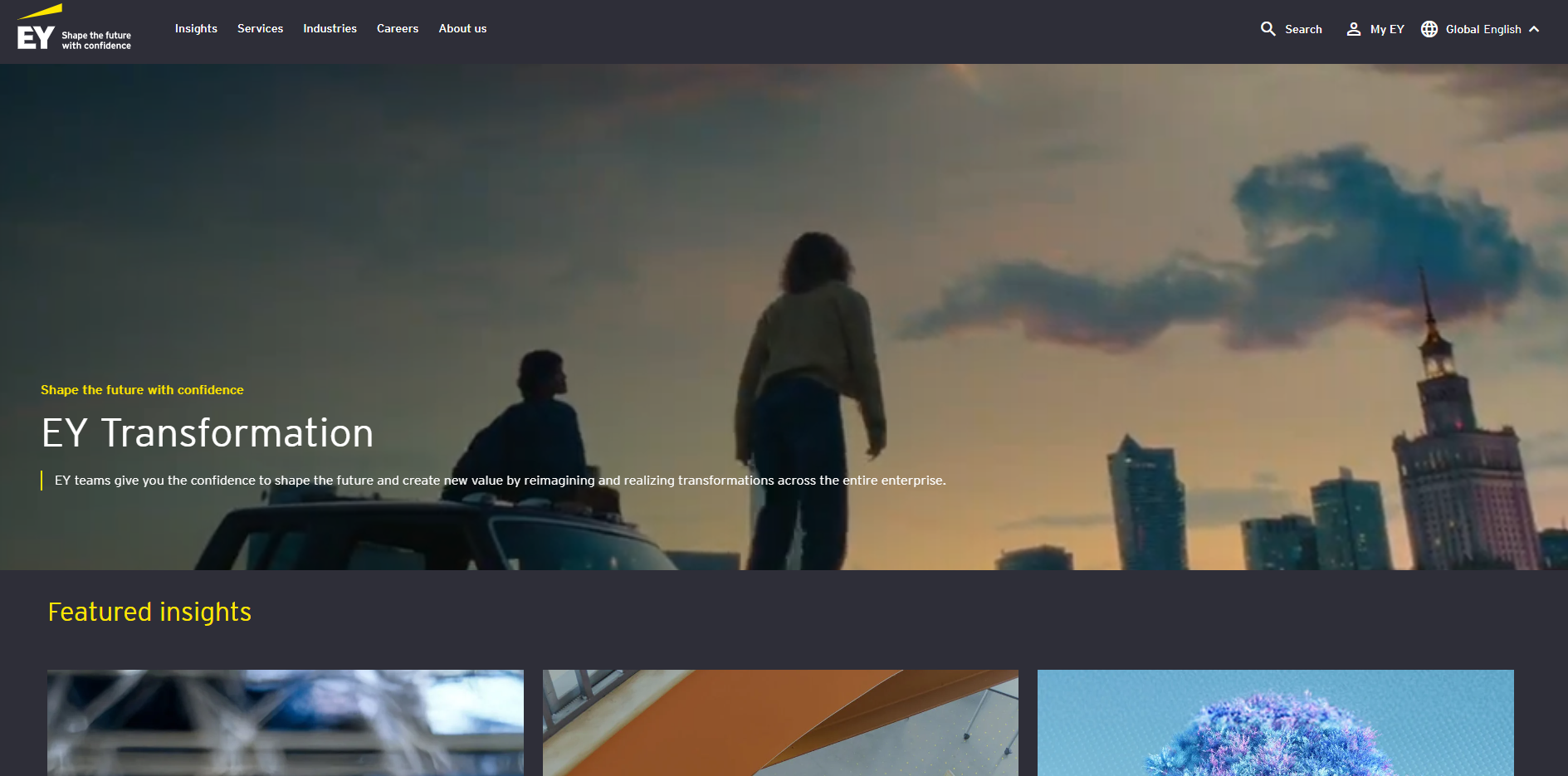The image size is (1568, 776).
Task: Click the hero description about EY teams
Action: click(x=500, y=481)
